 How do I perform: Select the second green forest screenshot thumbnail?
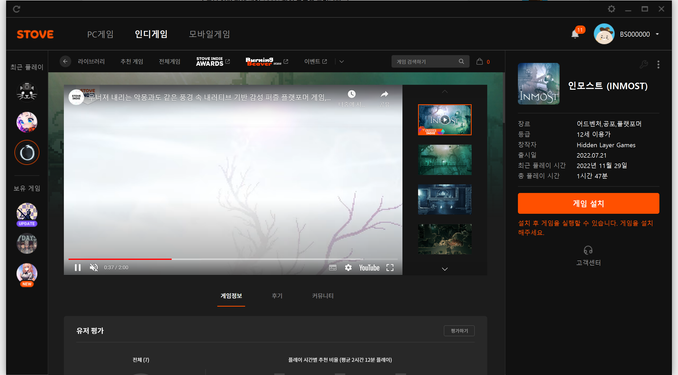click(445, 160)
